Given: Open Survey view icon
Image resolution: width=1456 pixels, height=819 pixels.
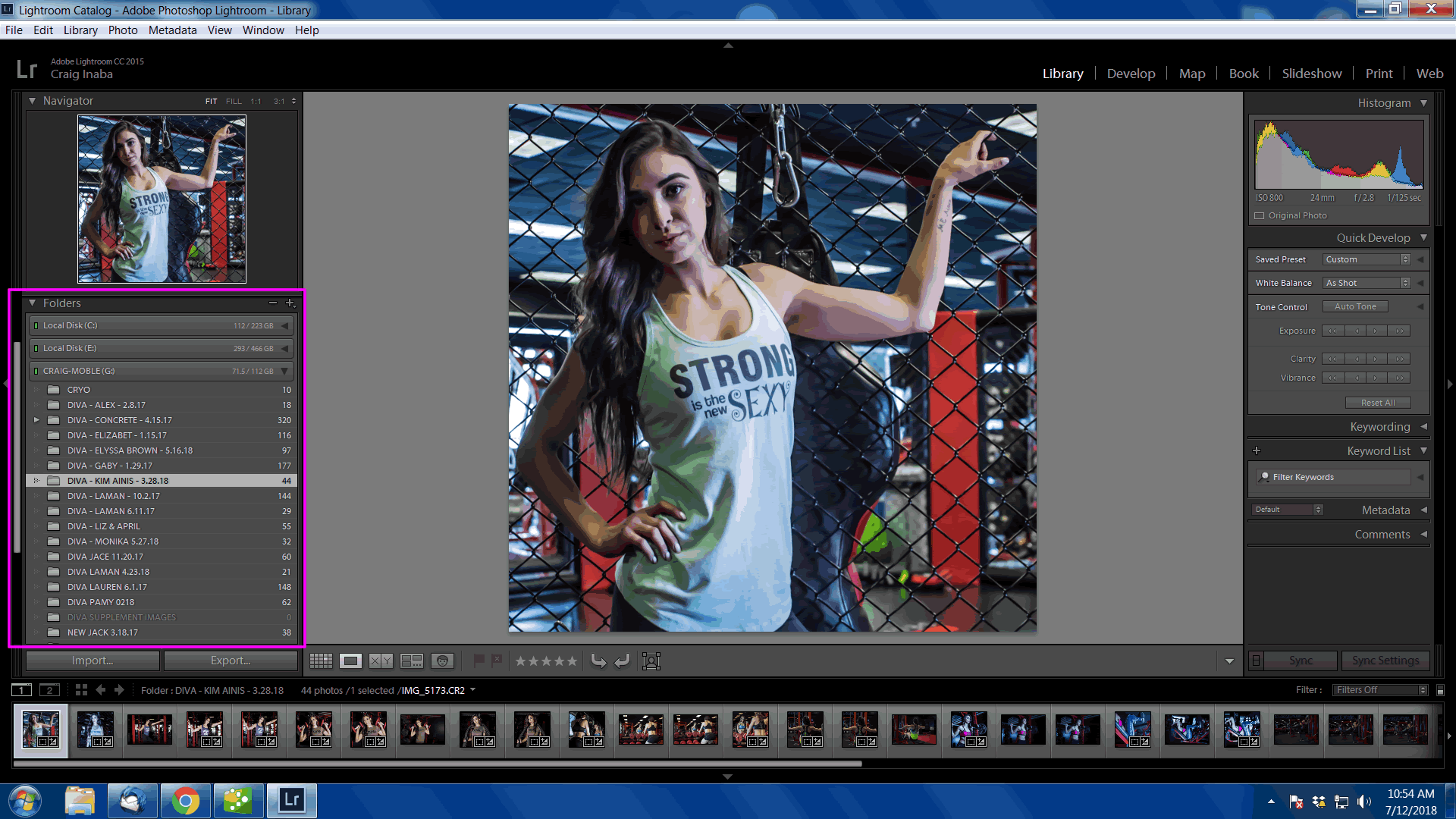Looking at the screenshot, I should pyautogui.click(x=412, y=661).
